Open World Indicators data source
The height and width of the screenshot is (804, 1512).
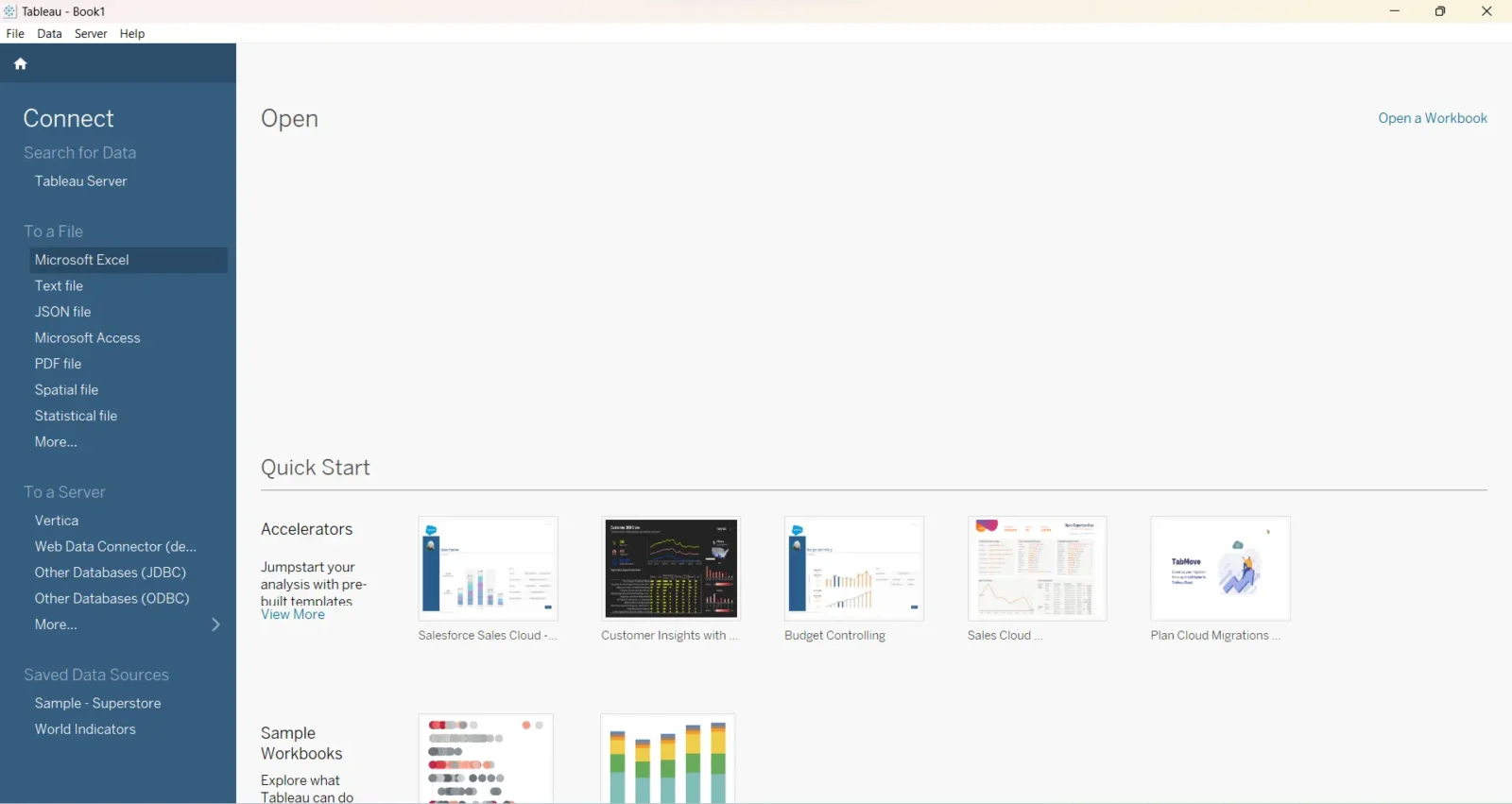click(86, 729)
